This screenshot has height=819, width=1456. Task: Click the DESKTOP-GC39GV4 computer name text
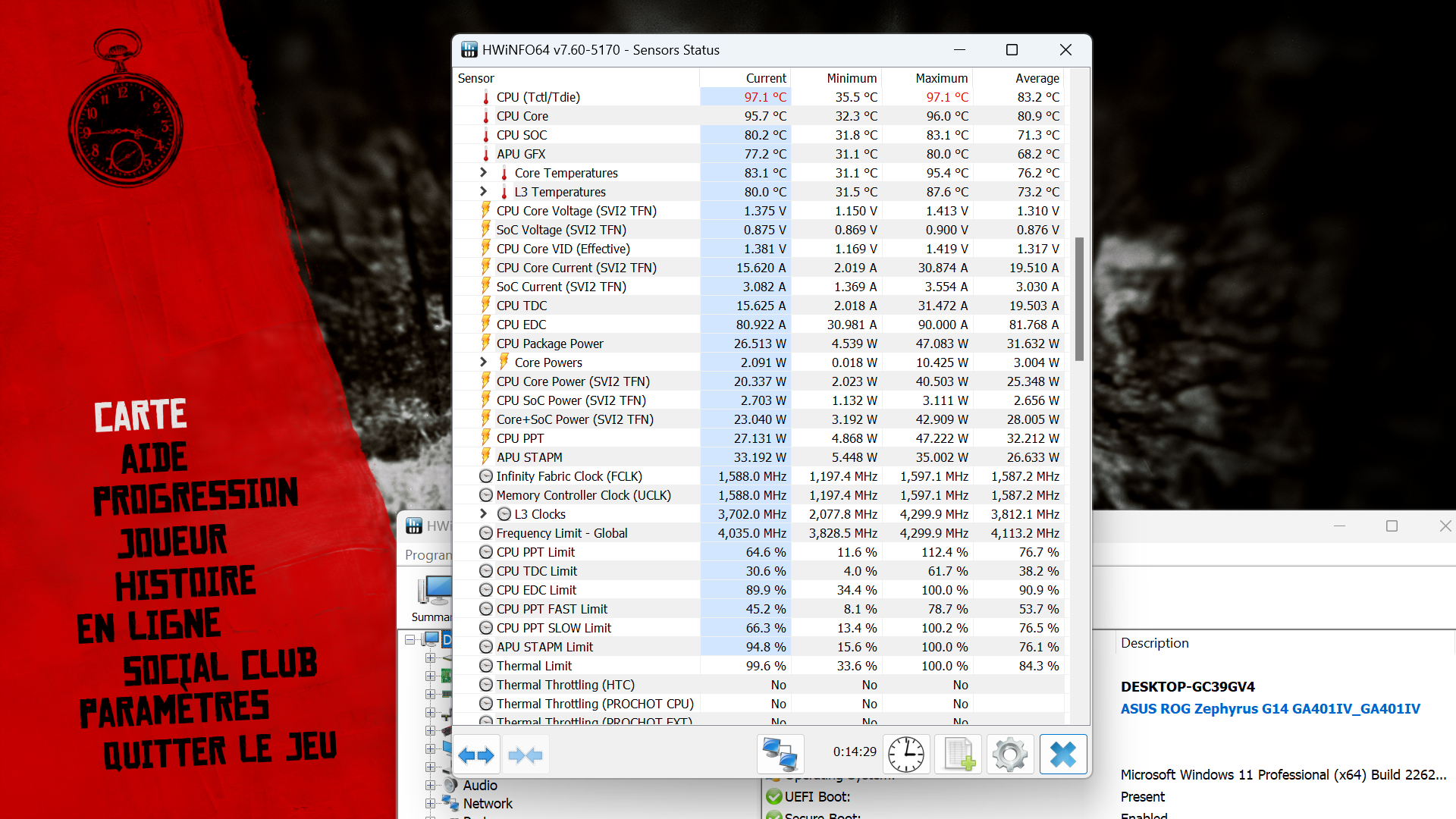(1188, 686)
